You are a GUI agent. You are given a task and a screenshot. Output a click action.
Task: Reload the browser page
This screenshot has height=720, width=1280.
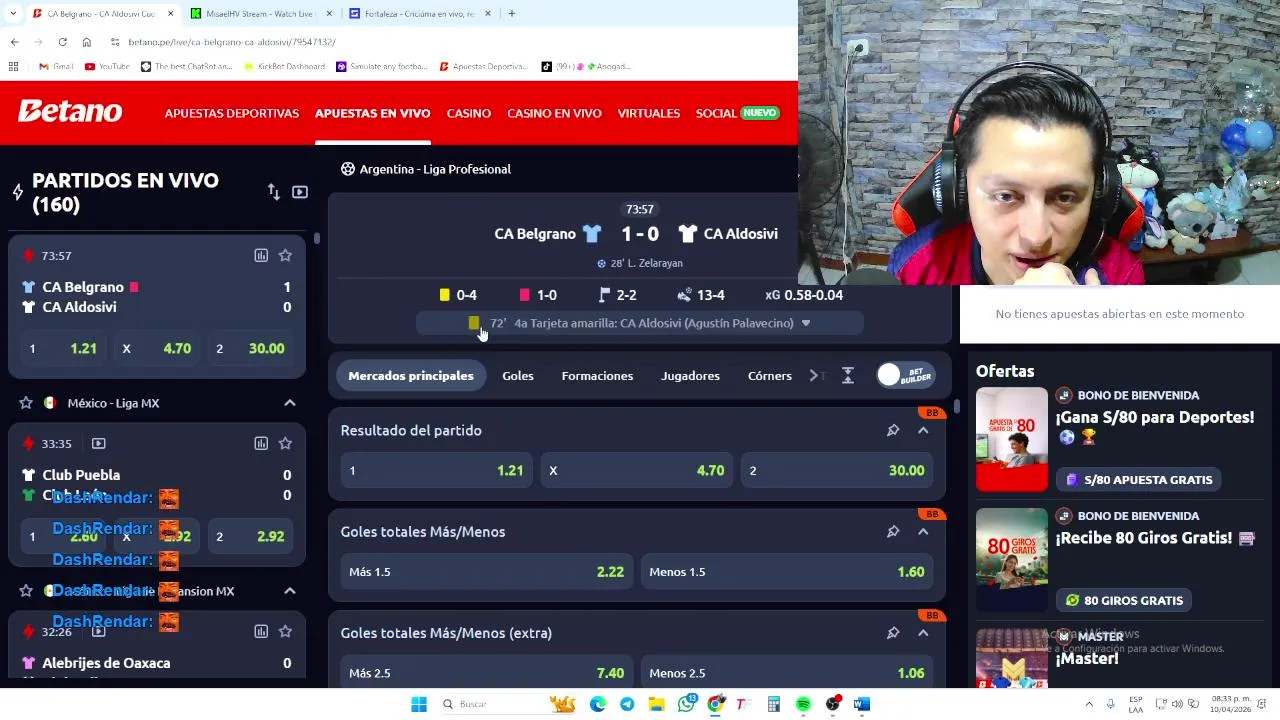[62, 42]
